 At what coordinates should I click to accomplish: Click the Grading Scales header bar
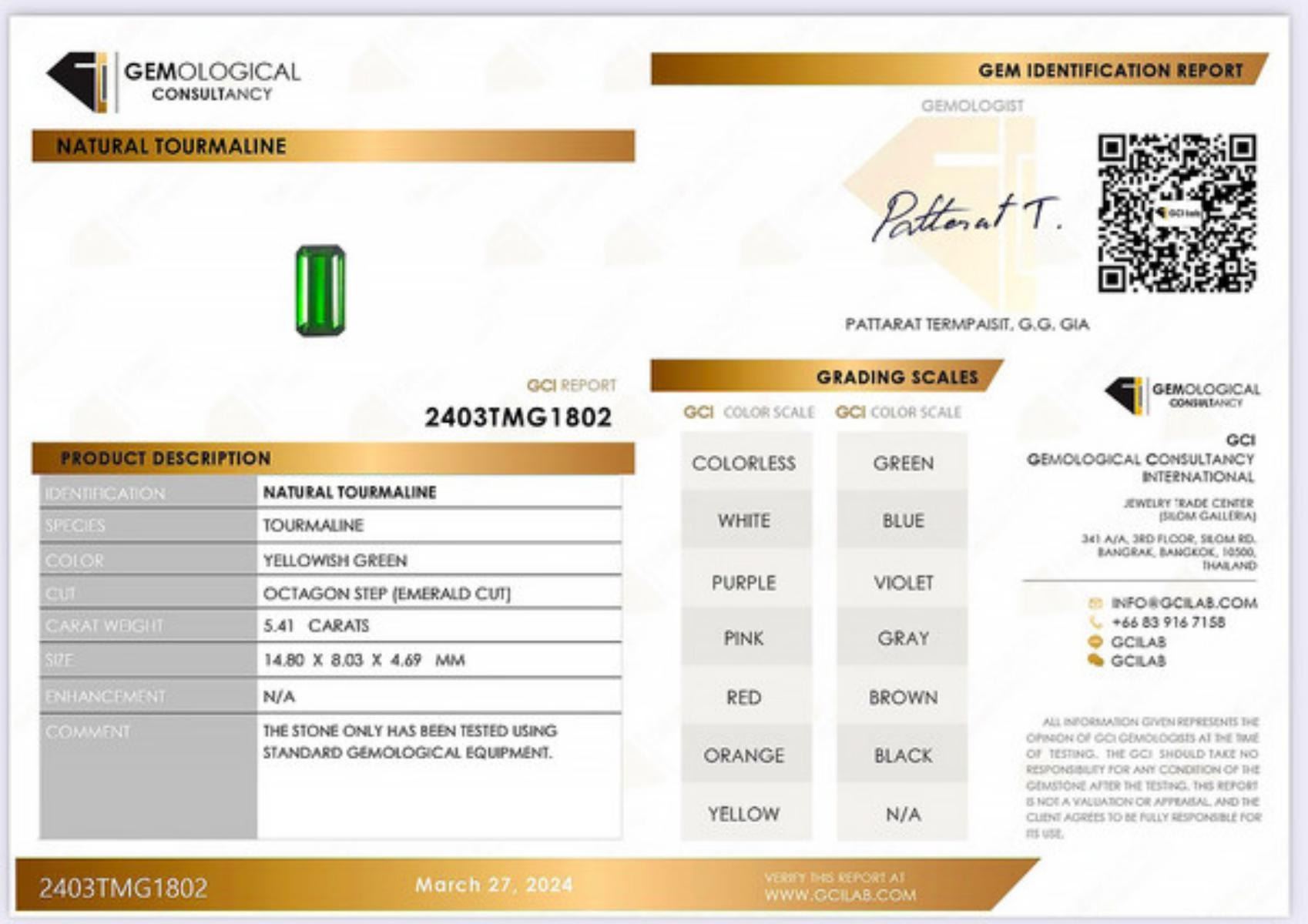pyautogui.click(x=824, y=377)
